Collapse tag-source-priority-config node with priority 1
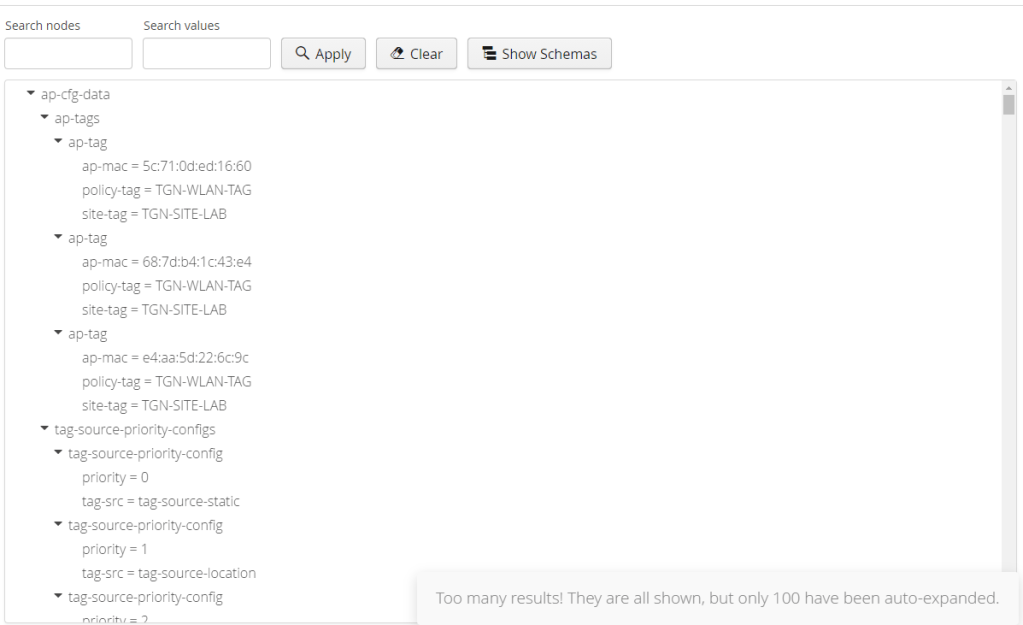1023x625 pixels. 59,525
